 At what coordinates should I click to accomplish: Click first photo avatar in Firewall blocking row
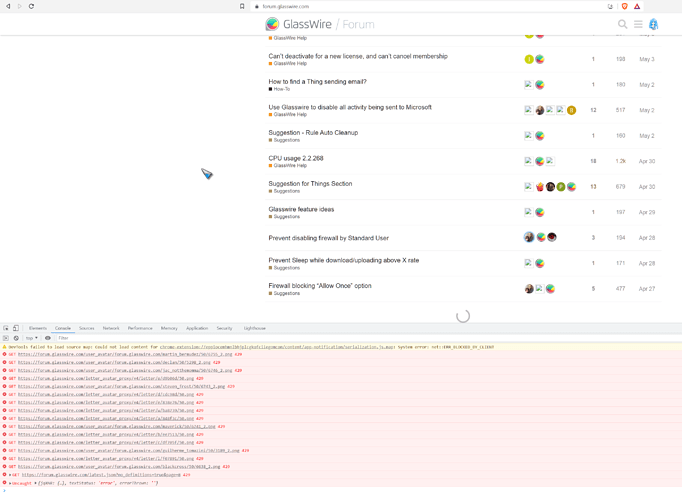click(529, 289)
